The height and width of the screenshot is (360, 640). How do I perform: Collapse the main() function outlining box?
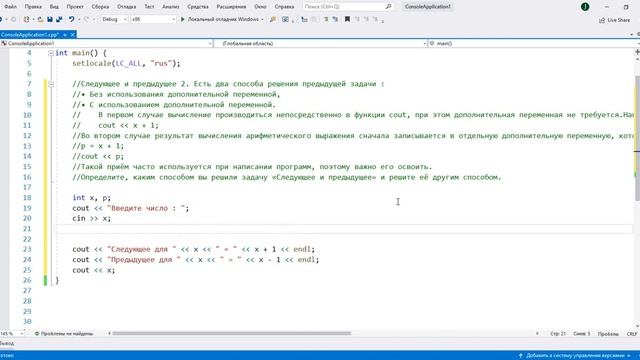[x=51, y=53]
